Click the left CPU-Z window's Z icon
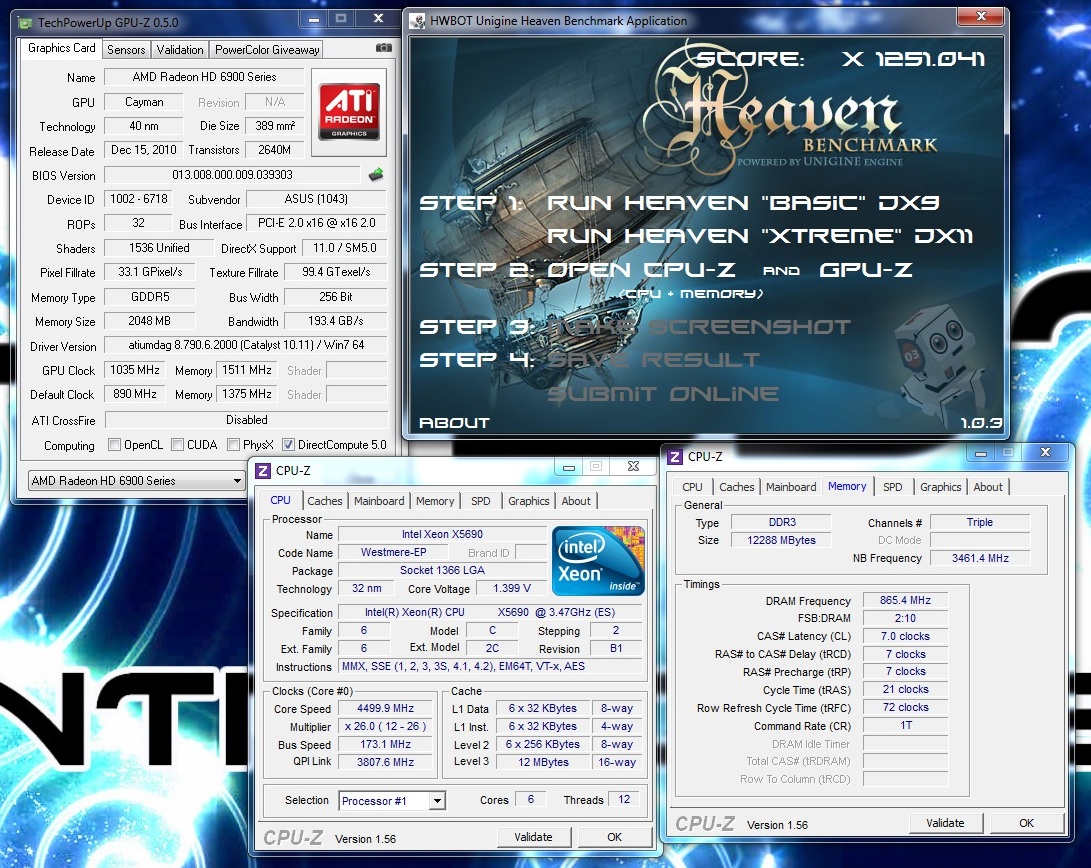 click(263, 471)
